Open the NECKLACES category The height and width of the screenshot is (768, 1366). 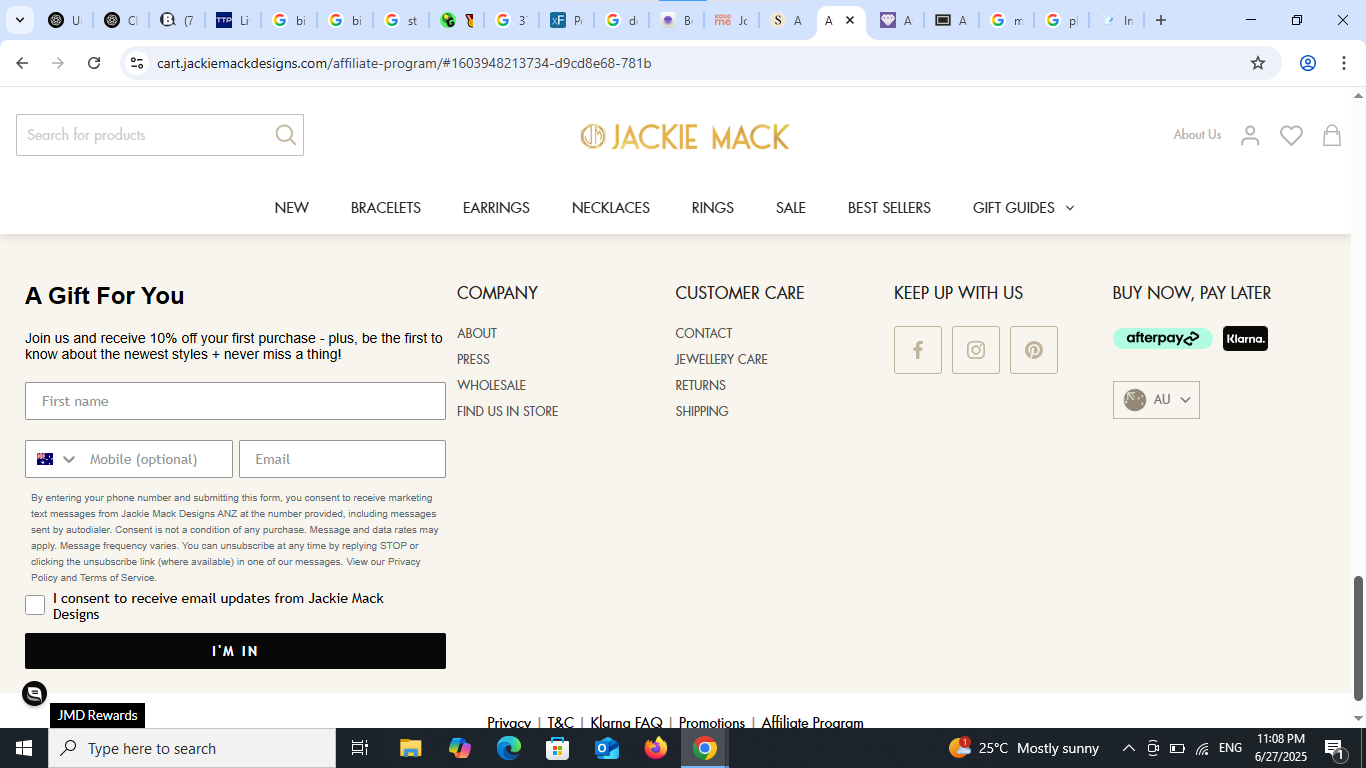[611, 208]
